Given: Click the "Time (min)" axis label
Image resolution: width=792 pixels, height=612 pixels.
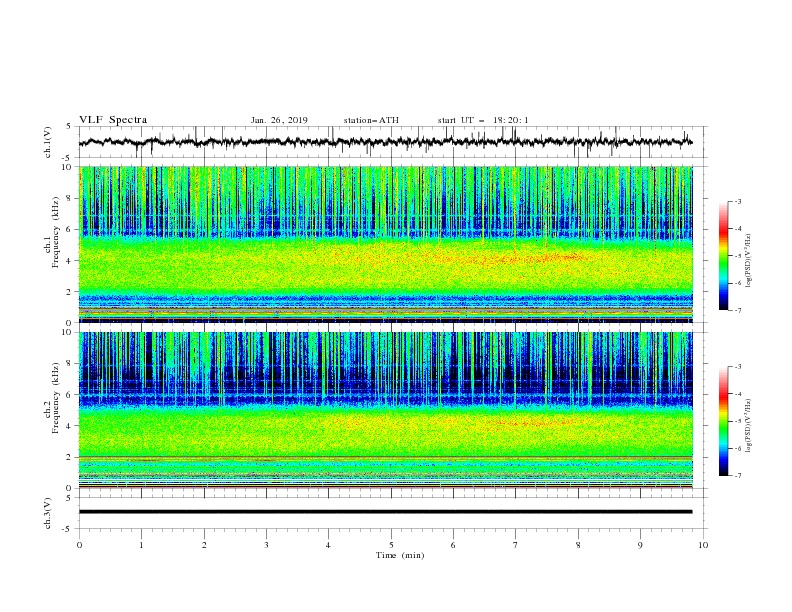Looking at the screenshot, I should tap(400, 555).
